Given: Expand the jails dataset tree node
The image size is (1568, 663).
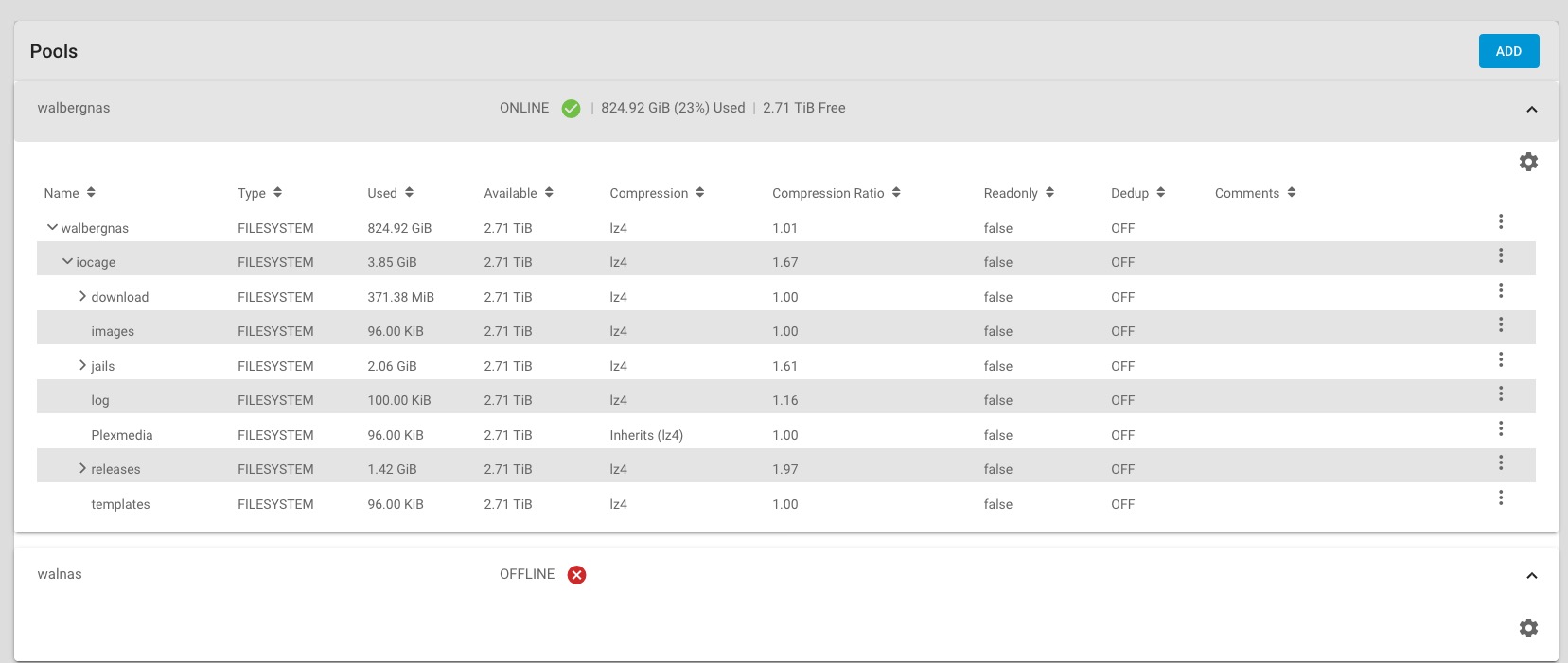Looking at the screenshot, I should click(x=82, y=365).
